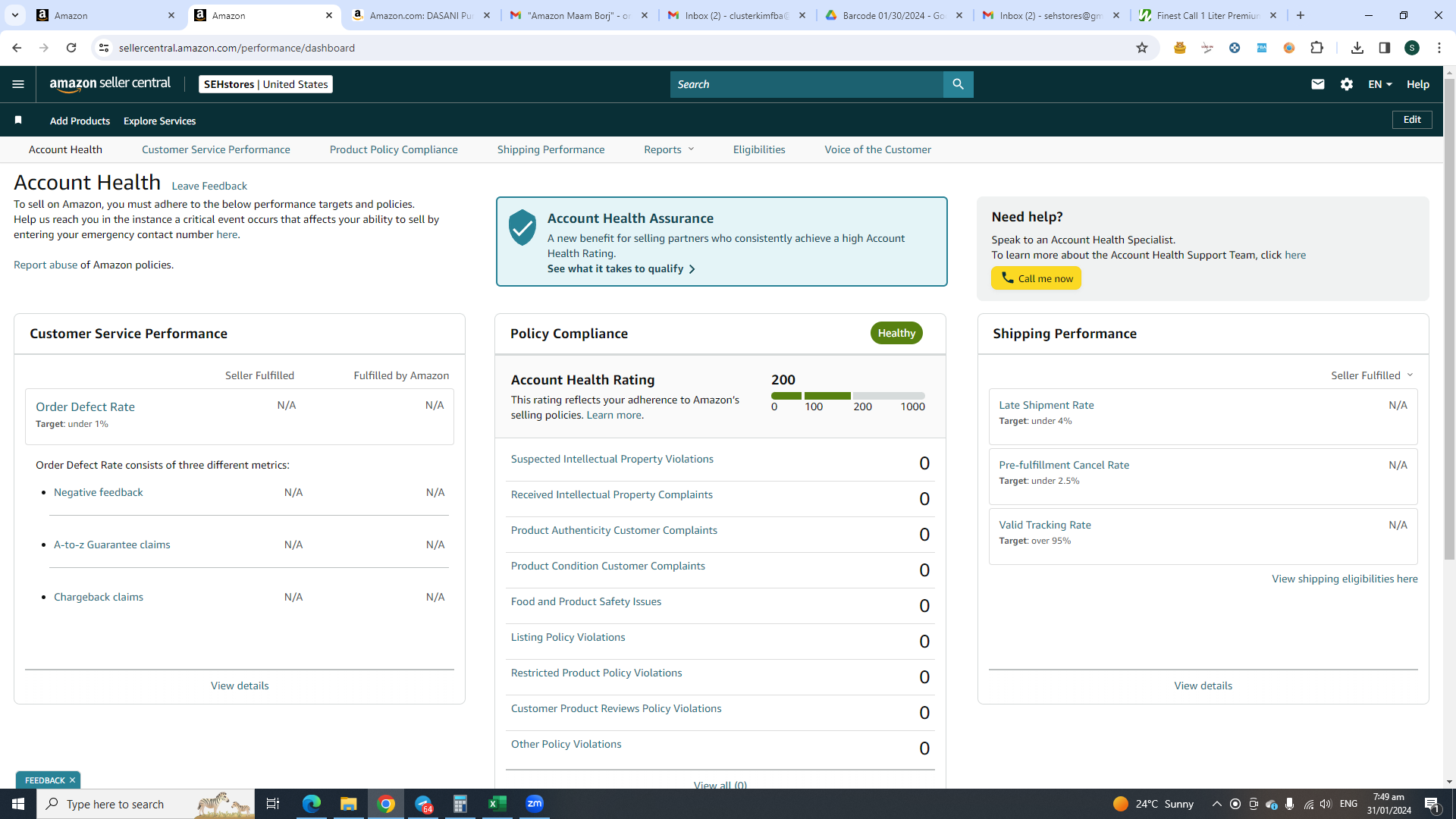
Task: Click the browser address bar URL
Action: click(x=237, y=48)
